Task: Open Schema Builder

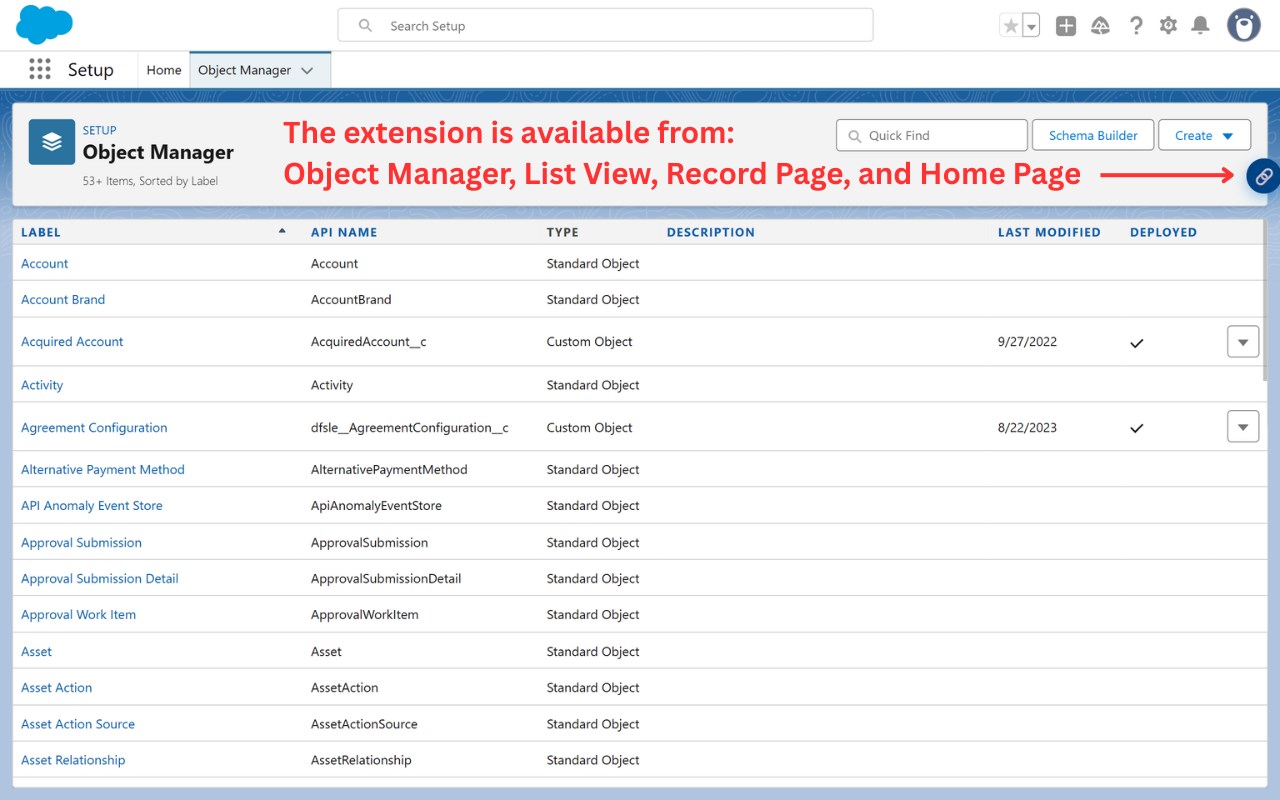Action: [x=1093, y=135]
